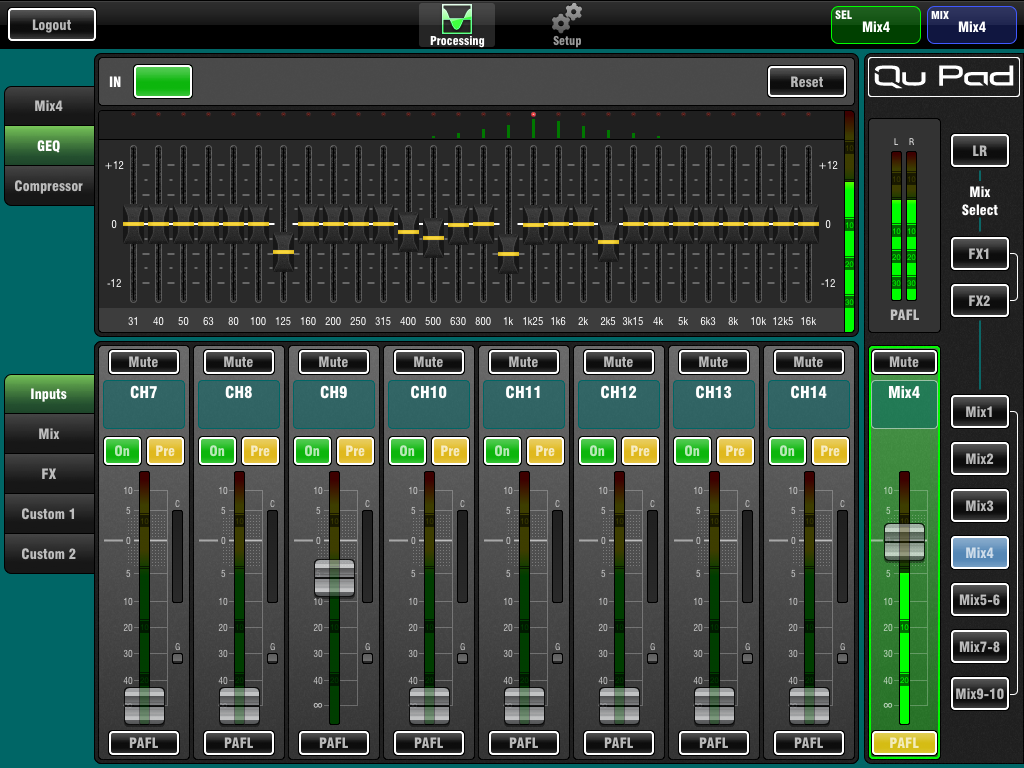The width and height of the screenshot is (1024, 768).
Task: Click the Logout button
Action: [52, 25]
